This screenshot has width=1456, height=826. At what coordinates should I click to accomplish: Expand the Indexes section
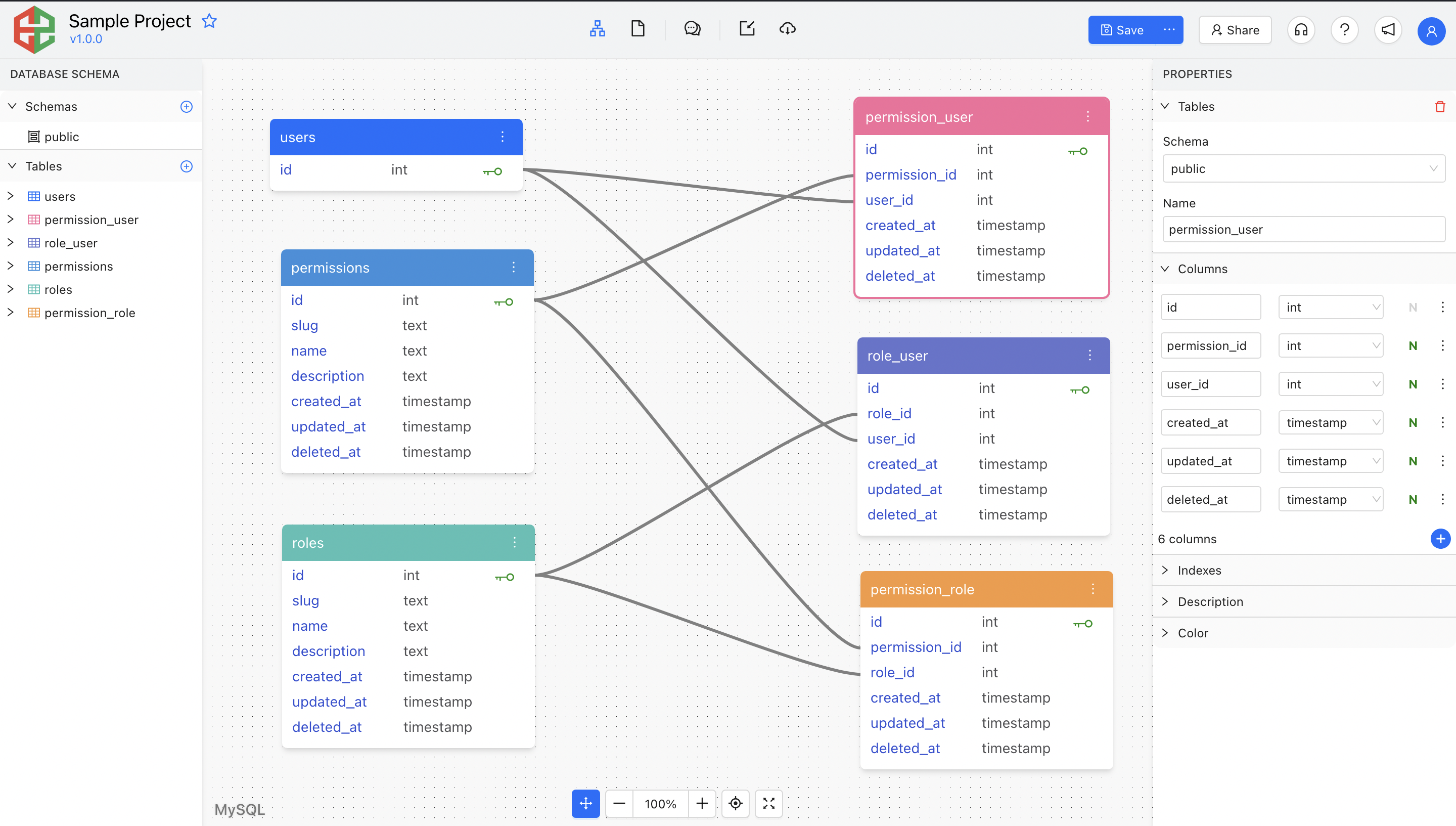point(1199,570)
